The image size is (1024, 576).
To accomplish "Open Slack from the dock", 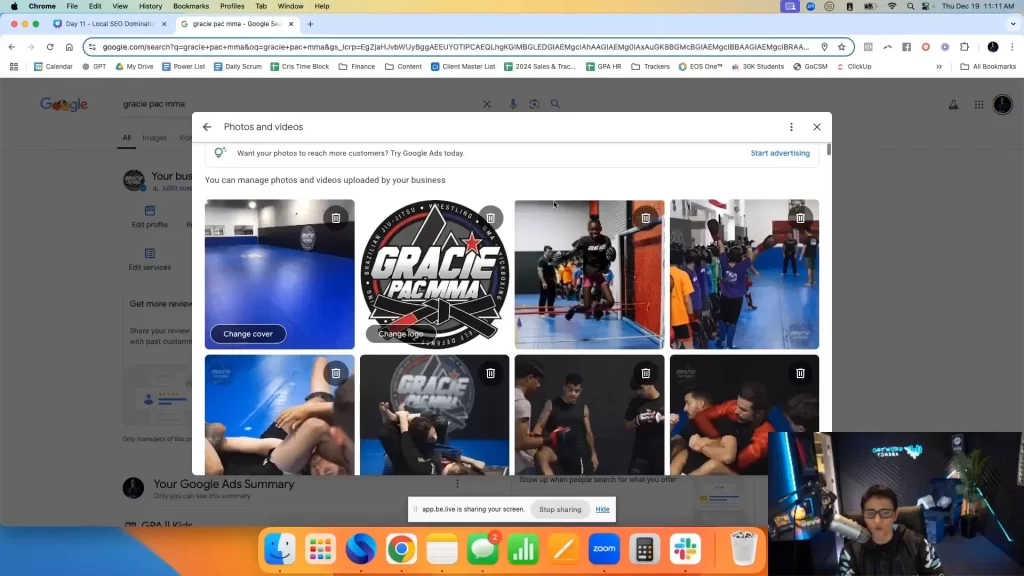I will pyautogui.click(x=685, y=549).
